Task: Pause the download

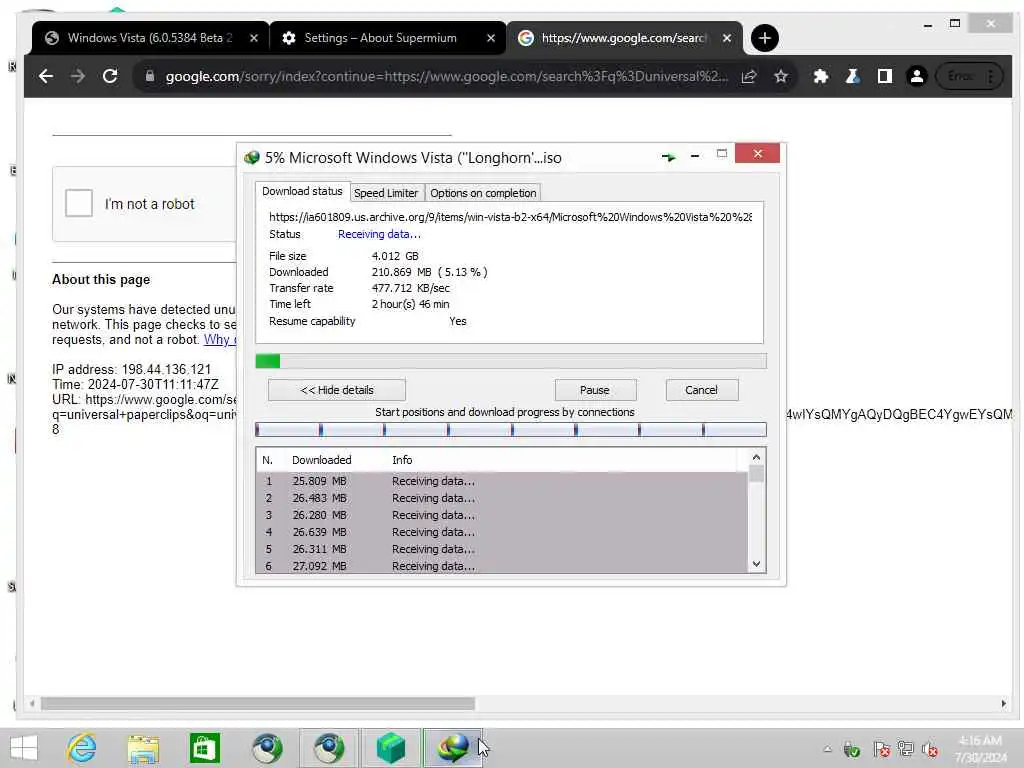Action: [x=595, y=390]
